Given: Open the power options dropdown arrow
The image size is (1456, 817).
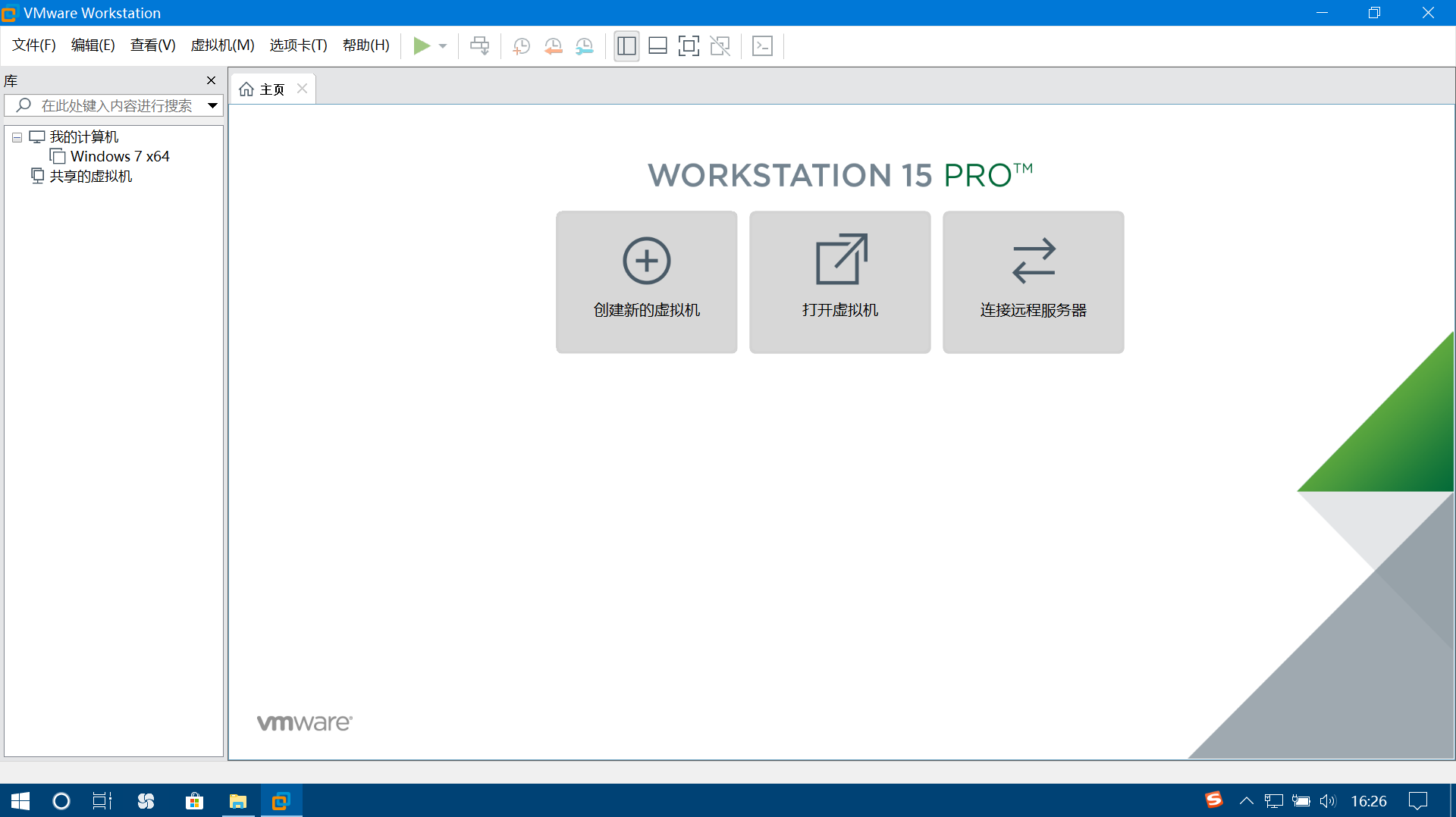Looking at the screenshot, I should coord(443,46).
